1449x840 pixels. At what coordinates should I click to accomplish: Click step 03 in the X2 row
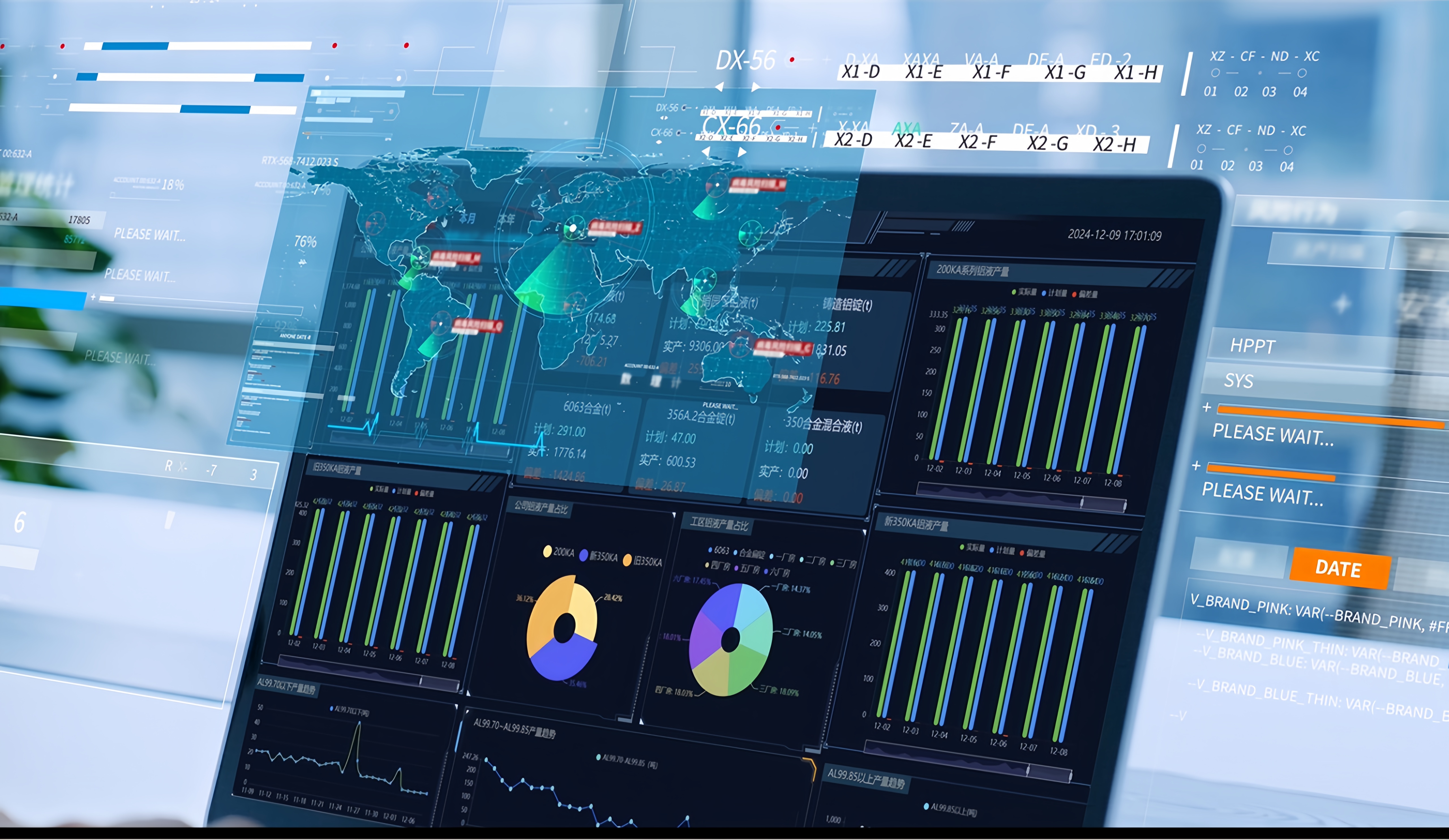[x=1256, y=166]
